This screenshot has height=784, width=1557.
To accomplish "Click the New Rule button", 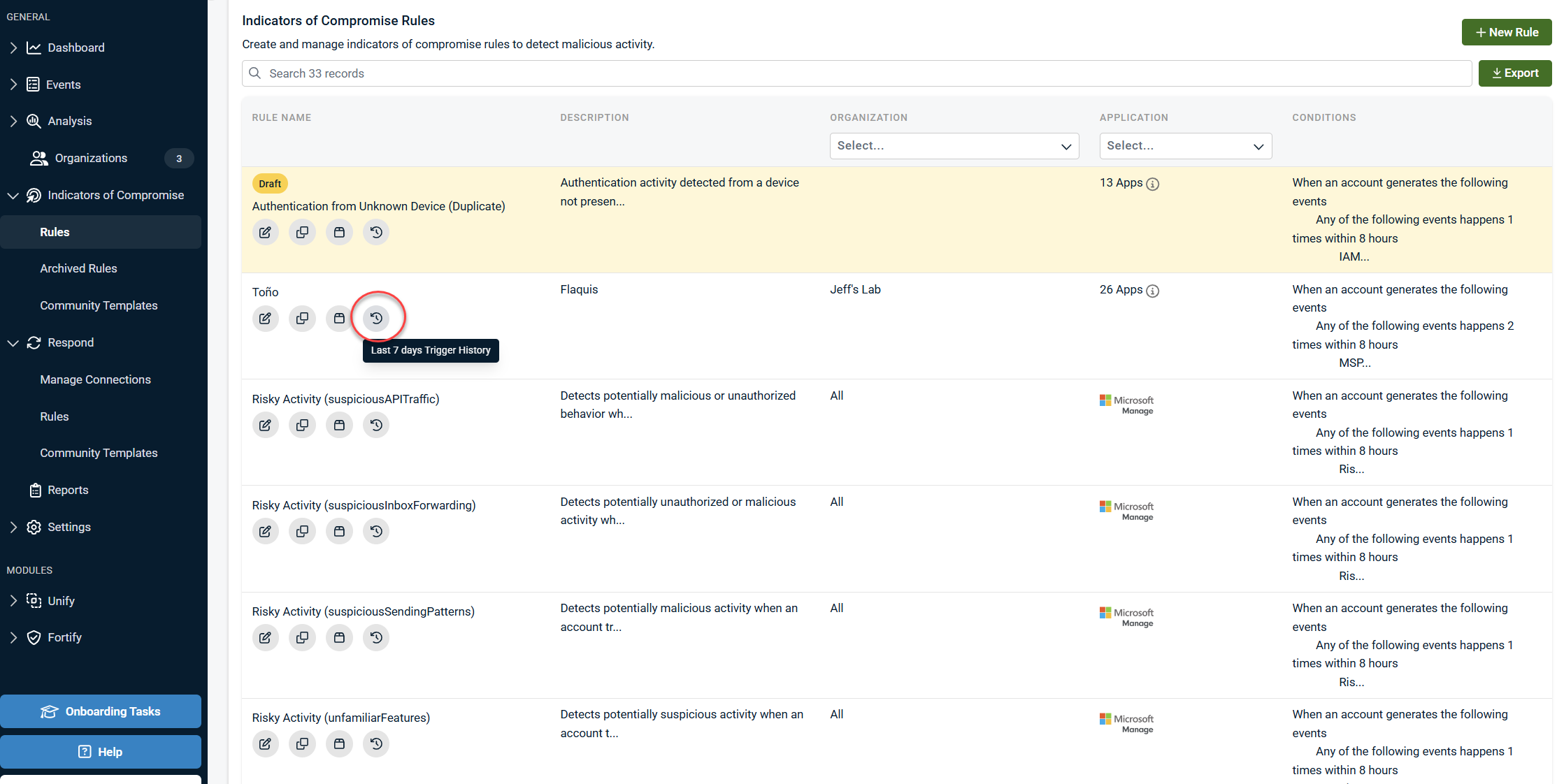I will [x=1506, y=32].
